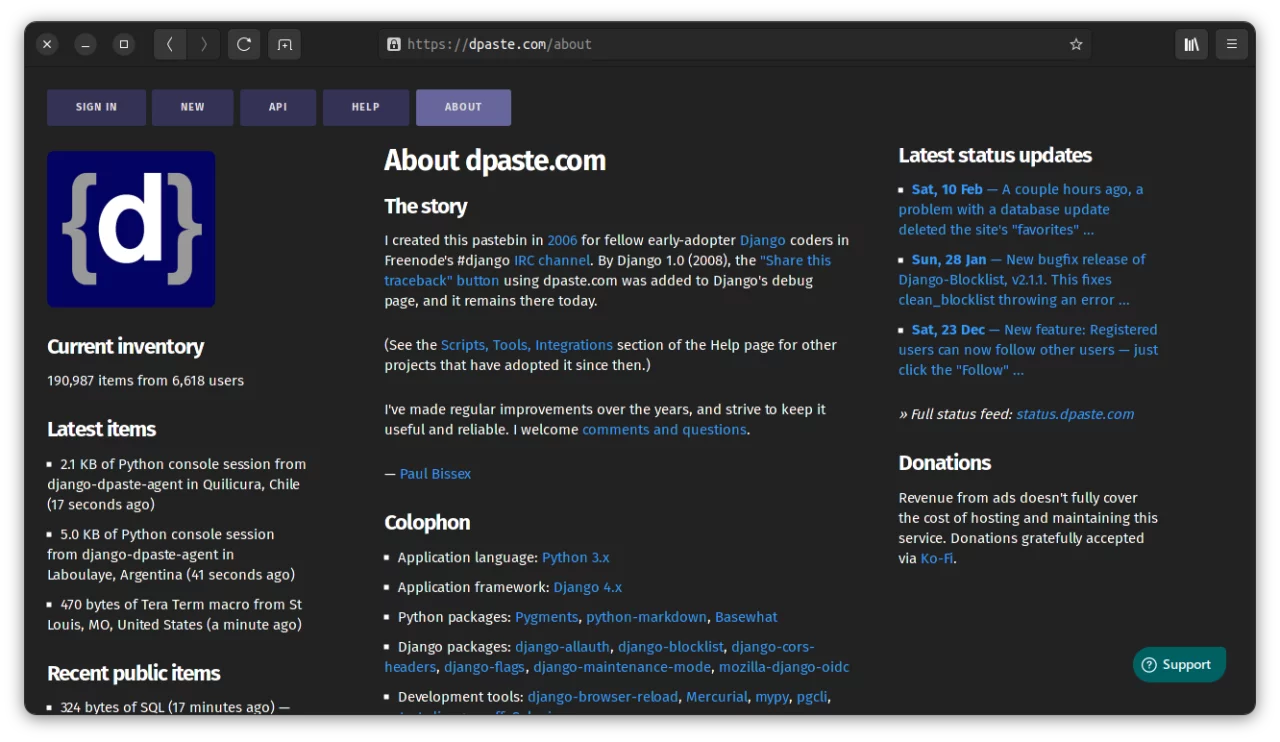Switch to the API tab
Screen dimensions: 1280x742
[278, 107]
